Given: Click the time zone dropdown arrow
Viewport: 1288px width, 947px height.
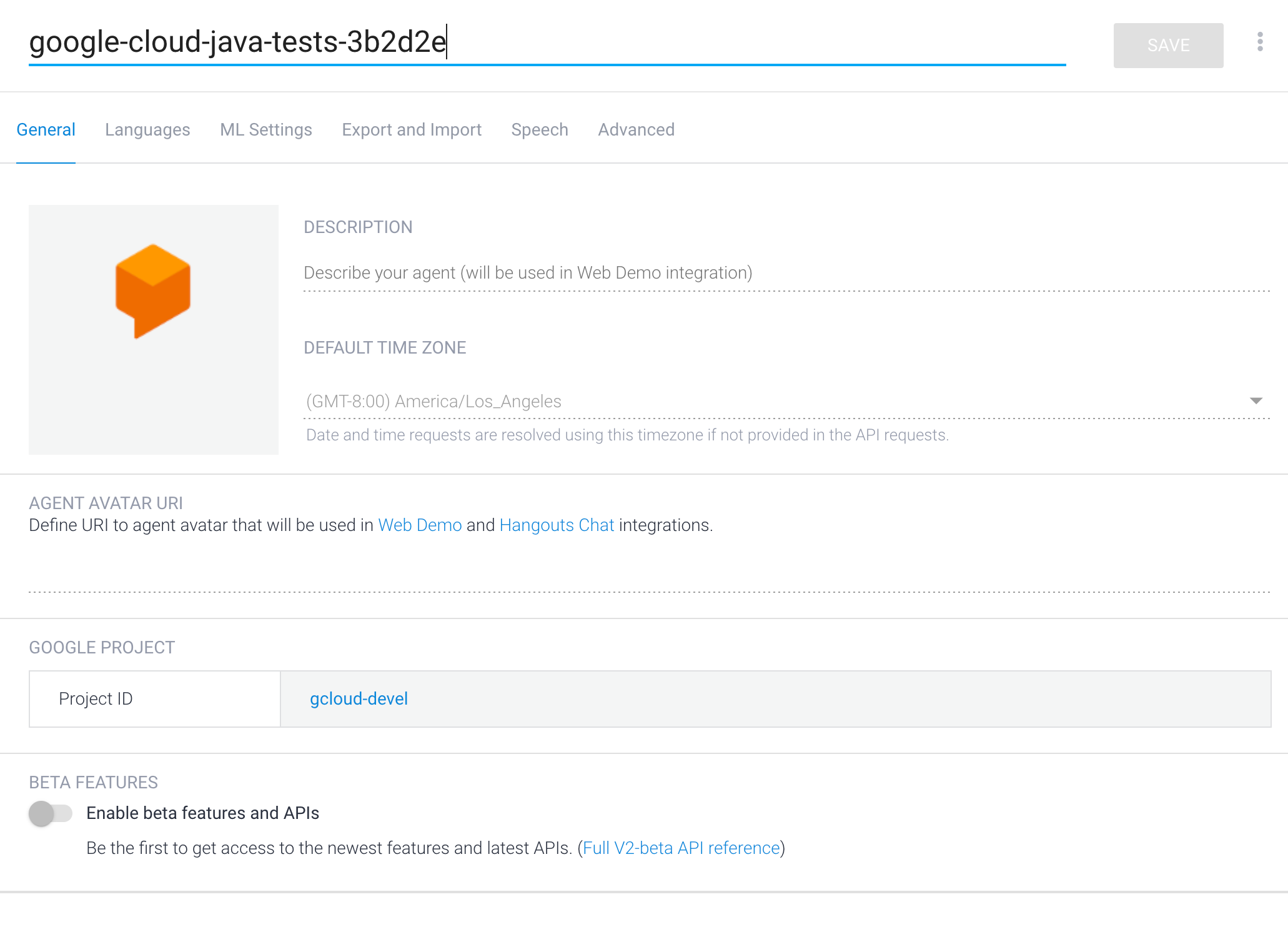Looking at the screenshot, I should click(1256, 400).
